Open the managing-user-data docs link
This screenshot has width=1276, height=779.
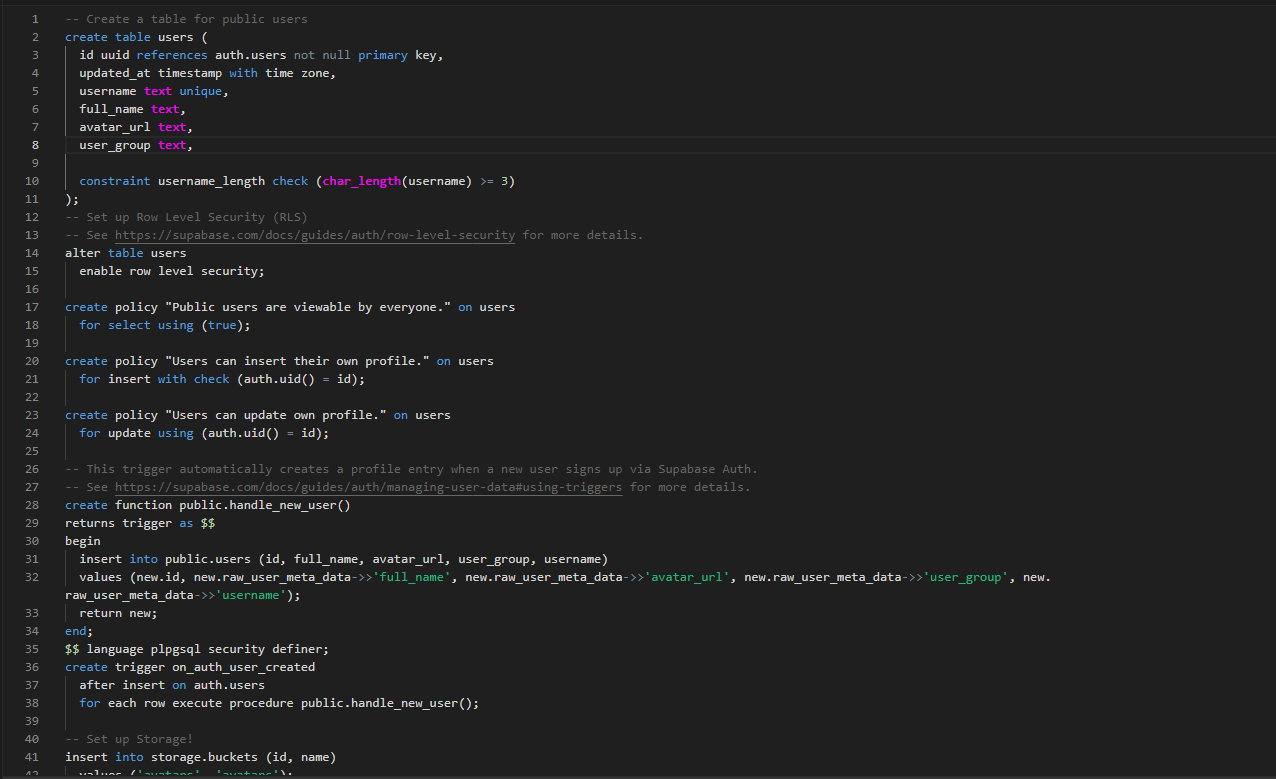click(x=368, y=487)
